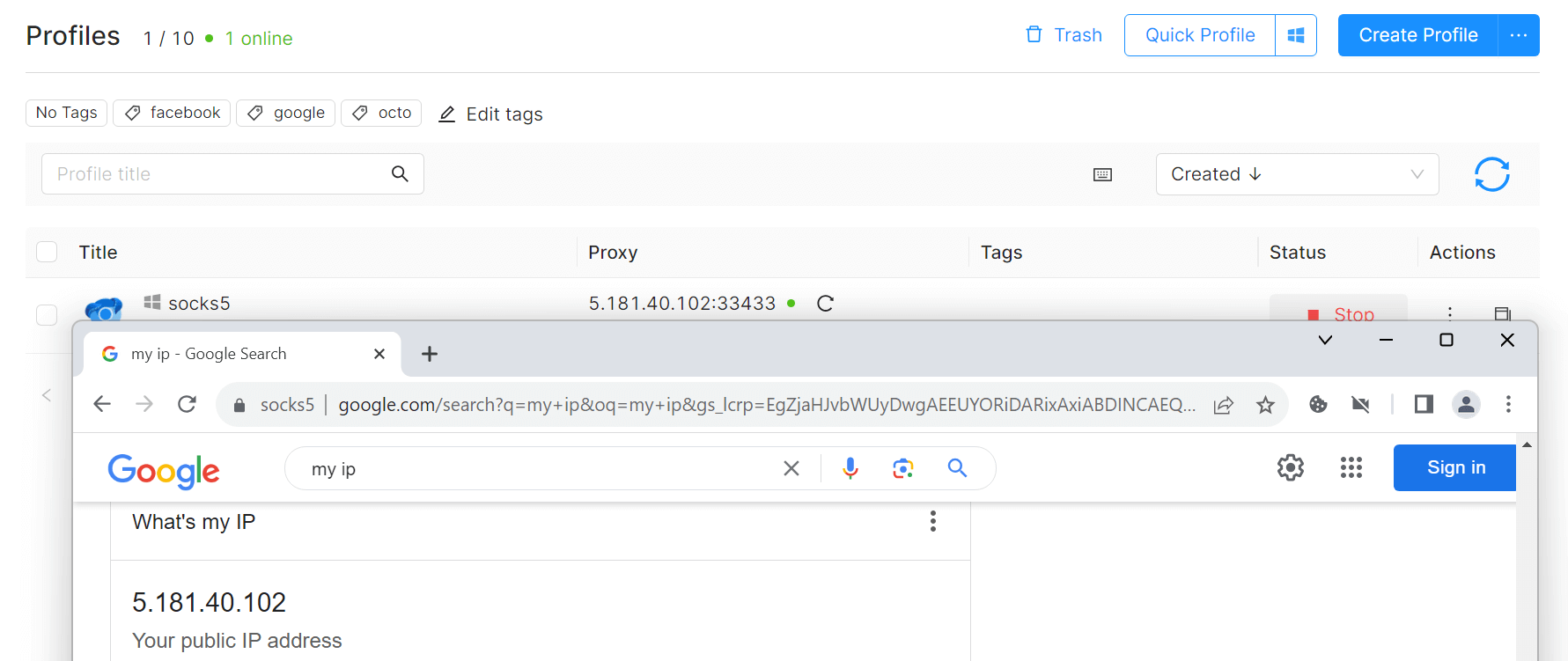Open Create Profile more options
The height and width of the screenshot is (661, 1568).
1519,35
